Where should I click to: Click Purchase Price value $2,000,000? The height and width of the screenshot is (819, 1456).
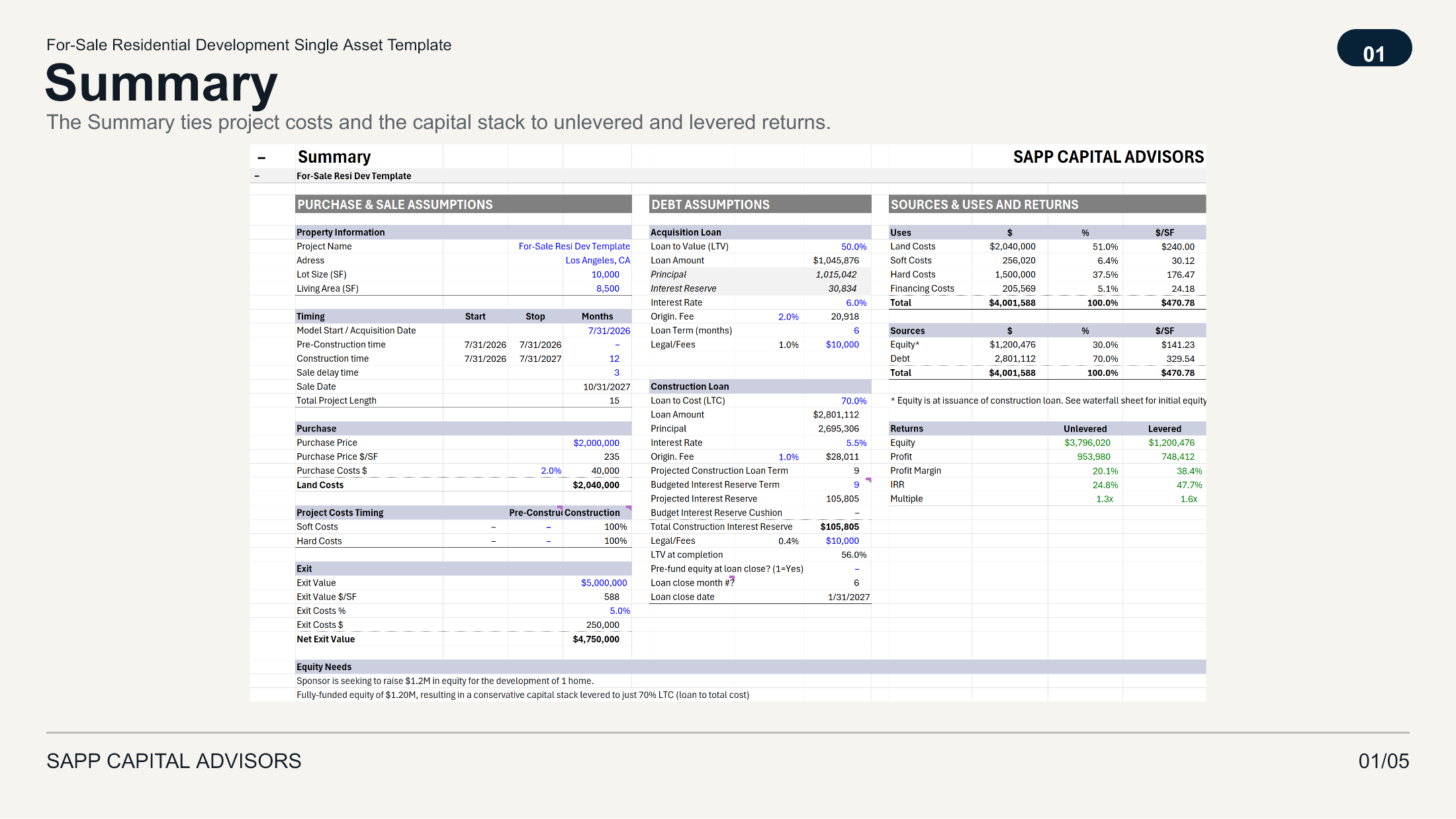(596, 443)
